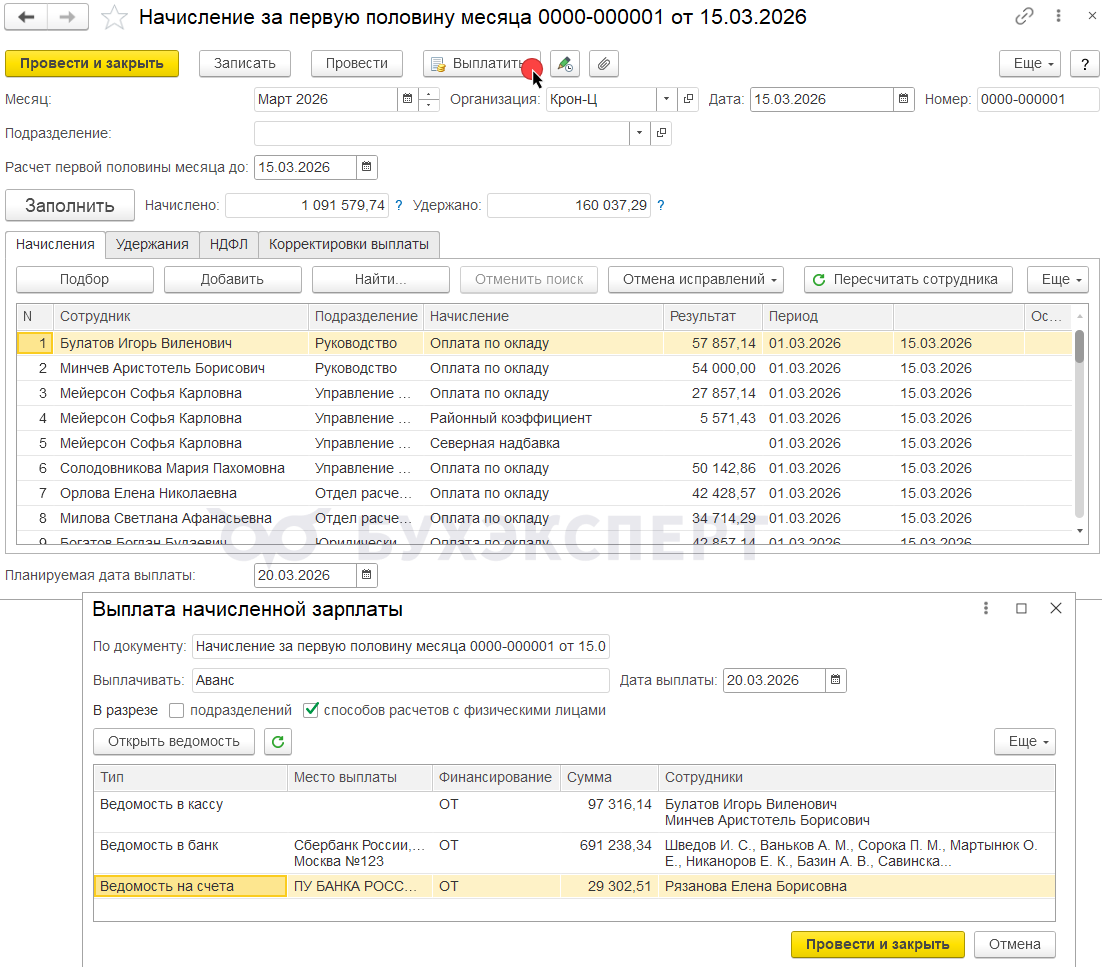This screenshot has height=967, width=1102.
Task: Uncheck способов расчетов с физическими лицами
Action: [x=311, y=711]
